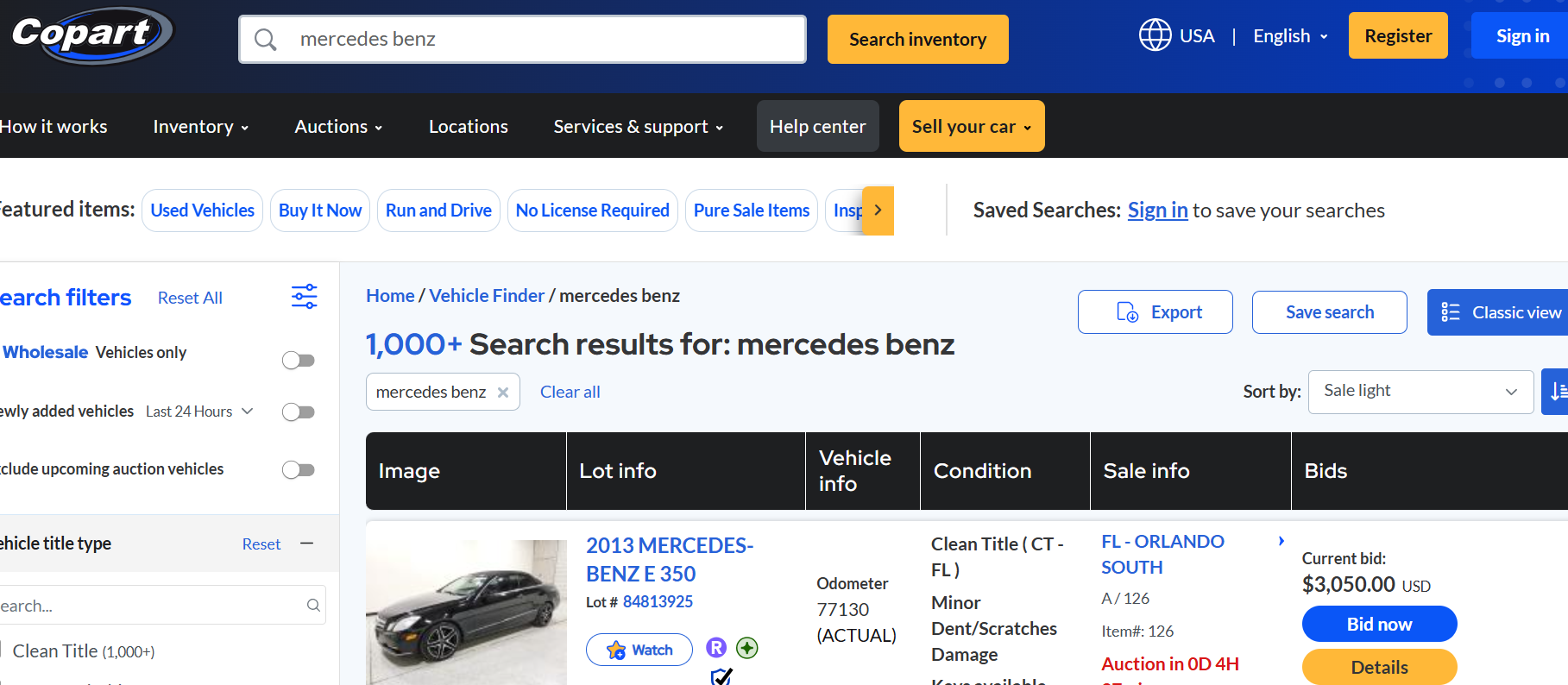The height and width of the screenshot is (685, 1568).
Task: Toggle newly added vehicles switch
Action: coord(299,412)
